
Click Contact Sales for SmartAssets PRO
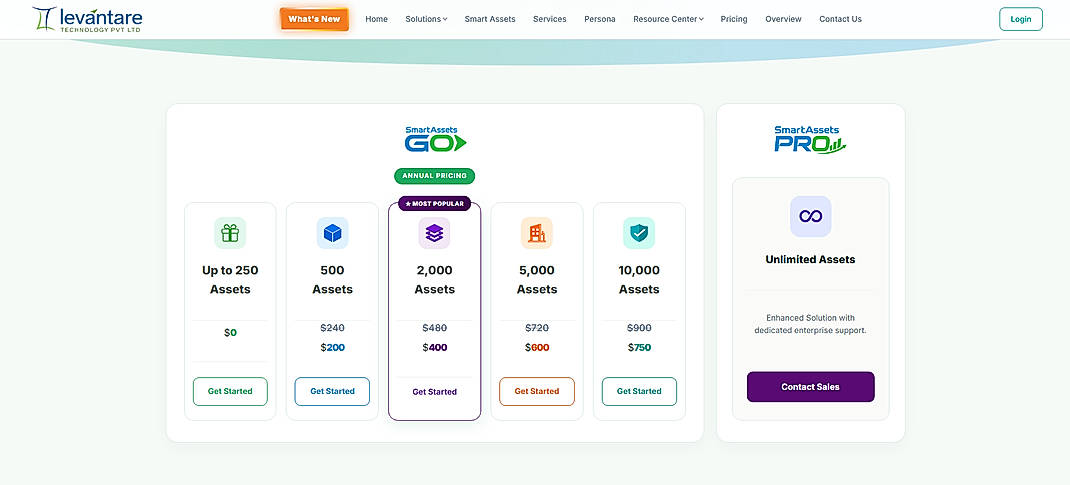point(811,387)
